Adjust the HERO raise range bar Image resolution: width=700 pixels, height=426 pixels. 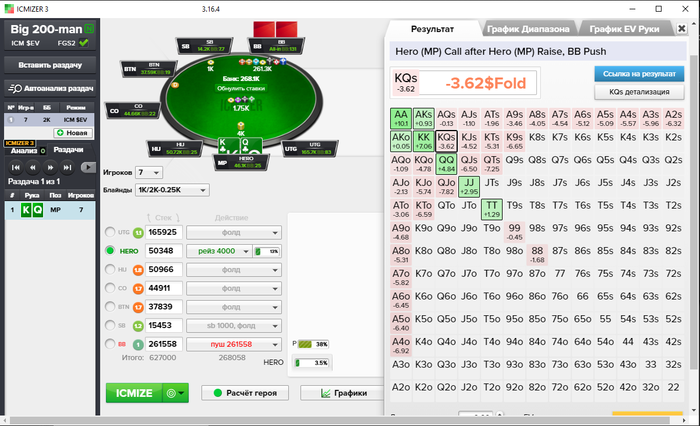pos(267,251)
